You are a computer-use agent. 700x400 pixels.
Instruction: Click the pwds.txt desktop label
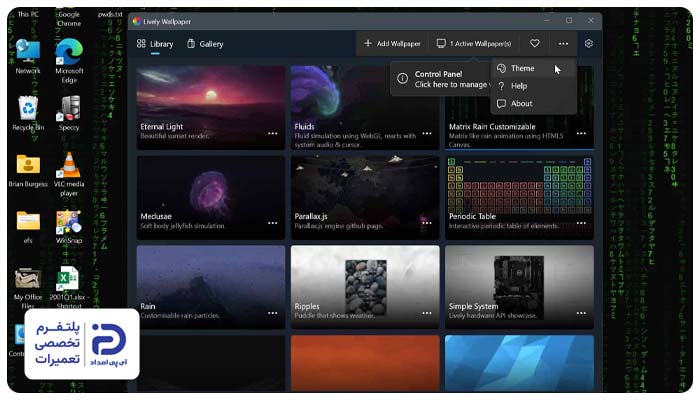pos(110,14)
